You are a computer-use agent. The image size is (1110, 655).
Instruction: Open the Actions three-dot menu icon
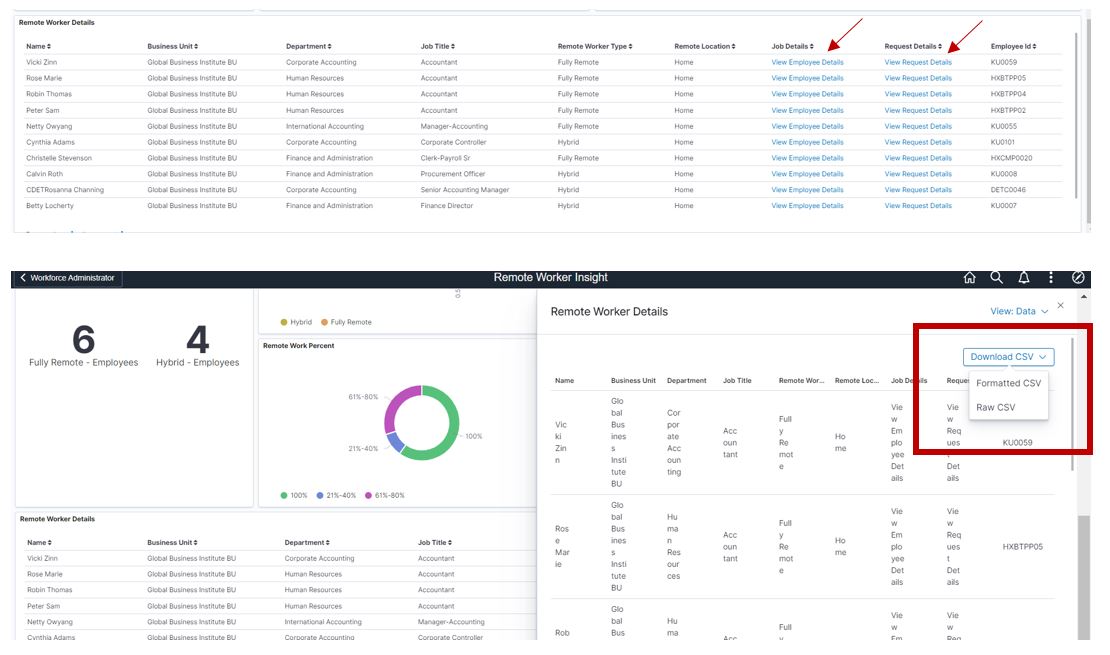[1051, 278]
